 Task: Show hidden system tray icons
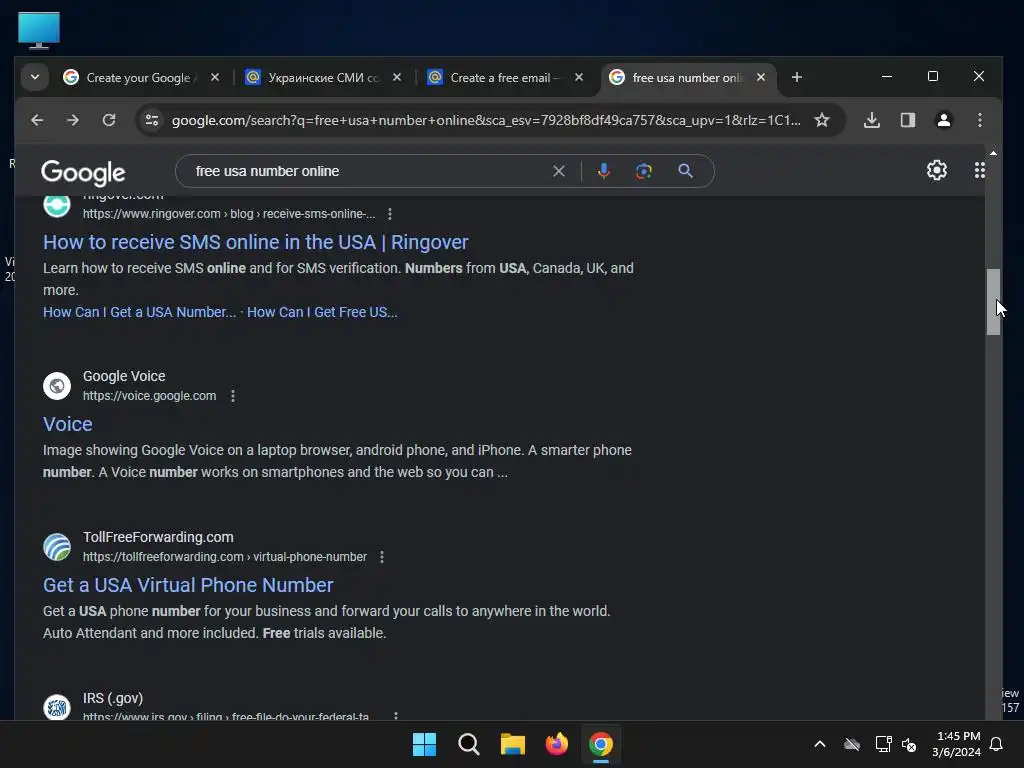pos(820,744)
